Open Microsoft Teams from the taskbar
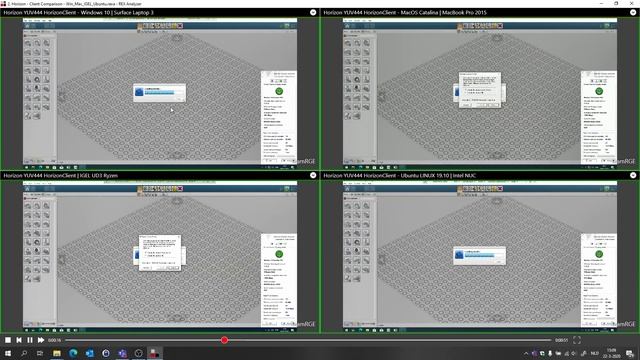Image resolution: width=640 pixels, height=360 pixels. [122, 353]
